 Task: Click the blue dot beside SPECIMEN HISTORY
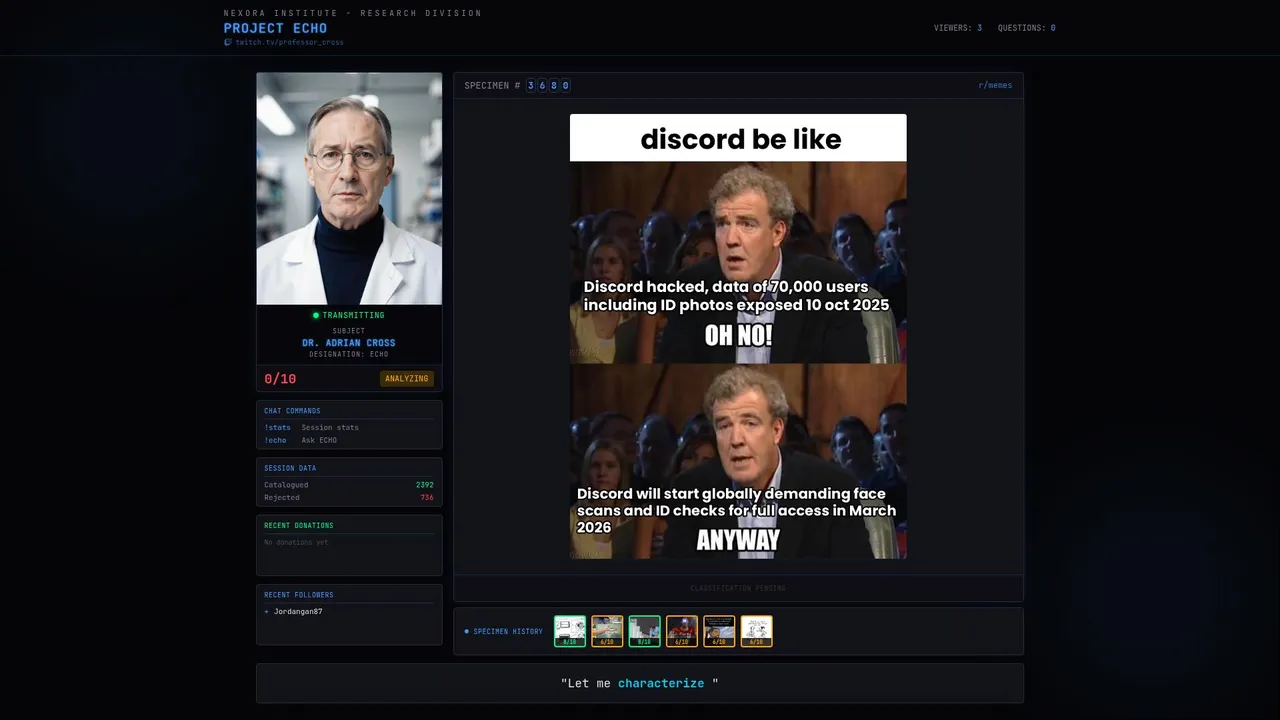[x=466, y=631]
